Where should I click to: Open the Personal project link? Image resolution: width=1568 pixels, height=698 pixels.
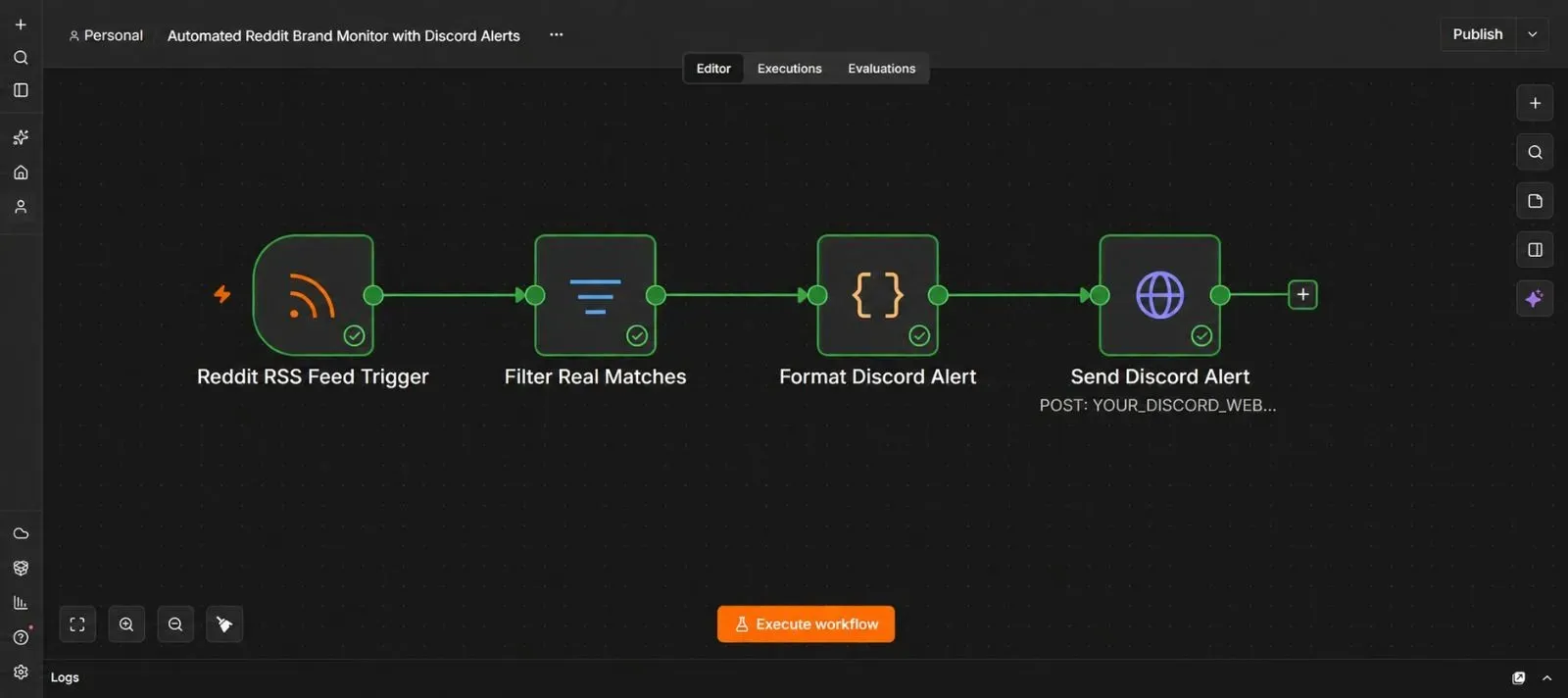[106, 35]
